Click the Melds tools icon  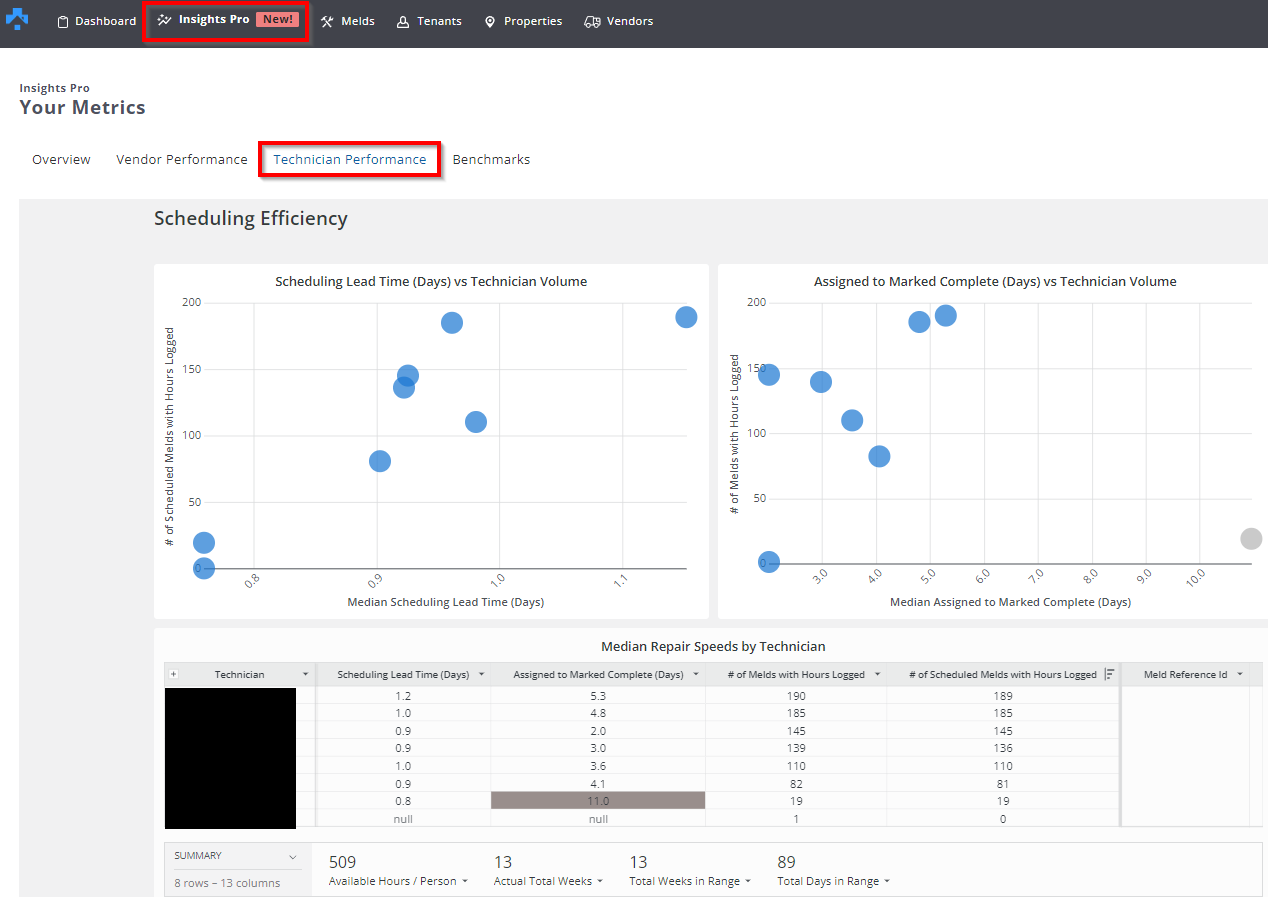[326, 21]
